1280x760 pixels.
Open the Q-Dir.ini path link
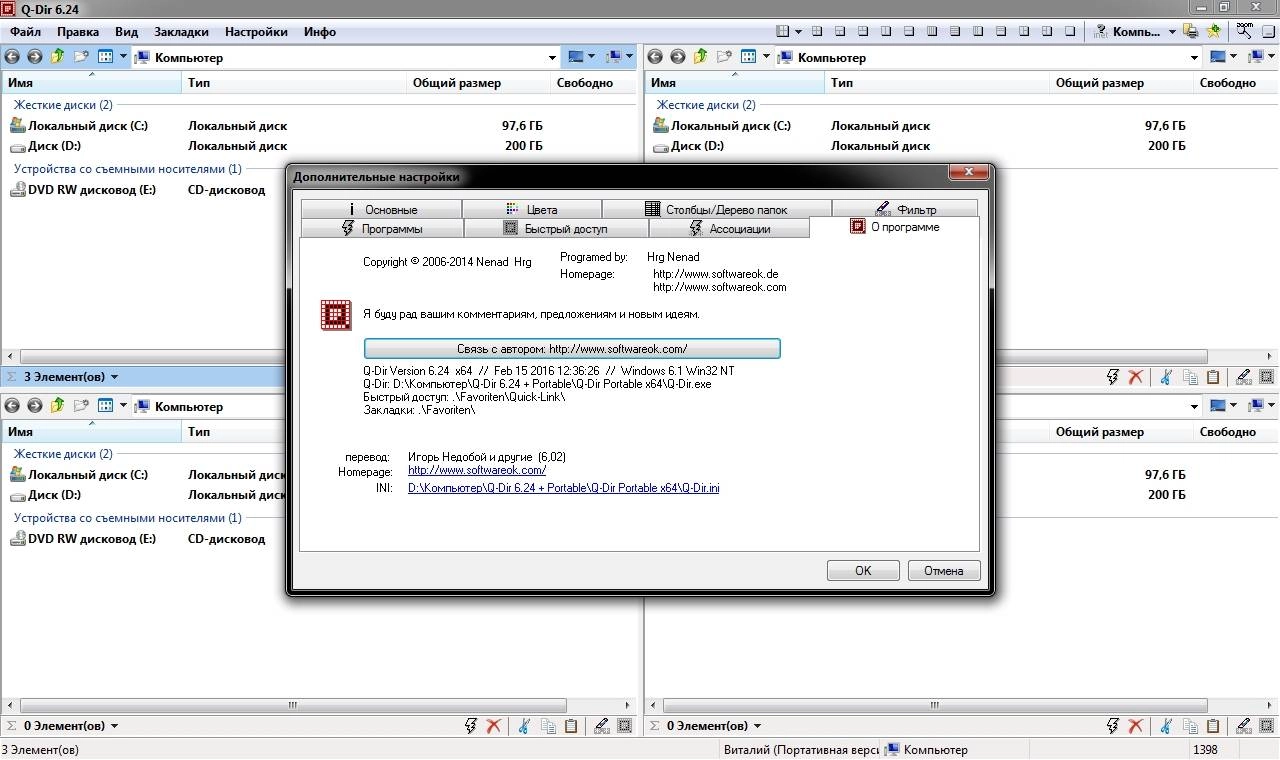564,488
